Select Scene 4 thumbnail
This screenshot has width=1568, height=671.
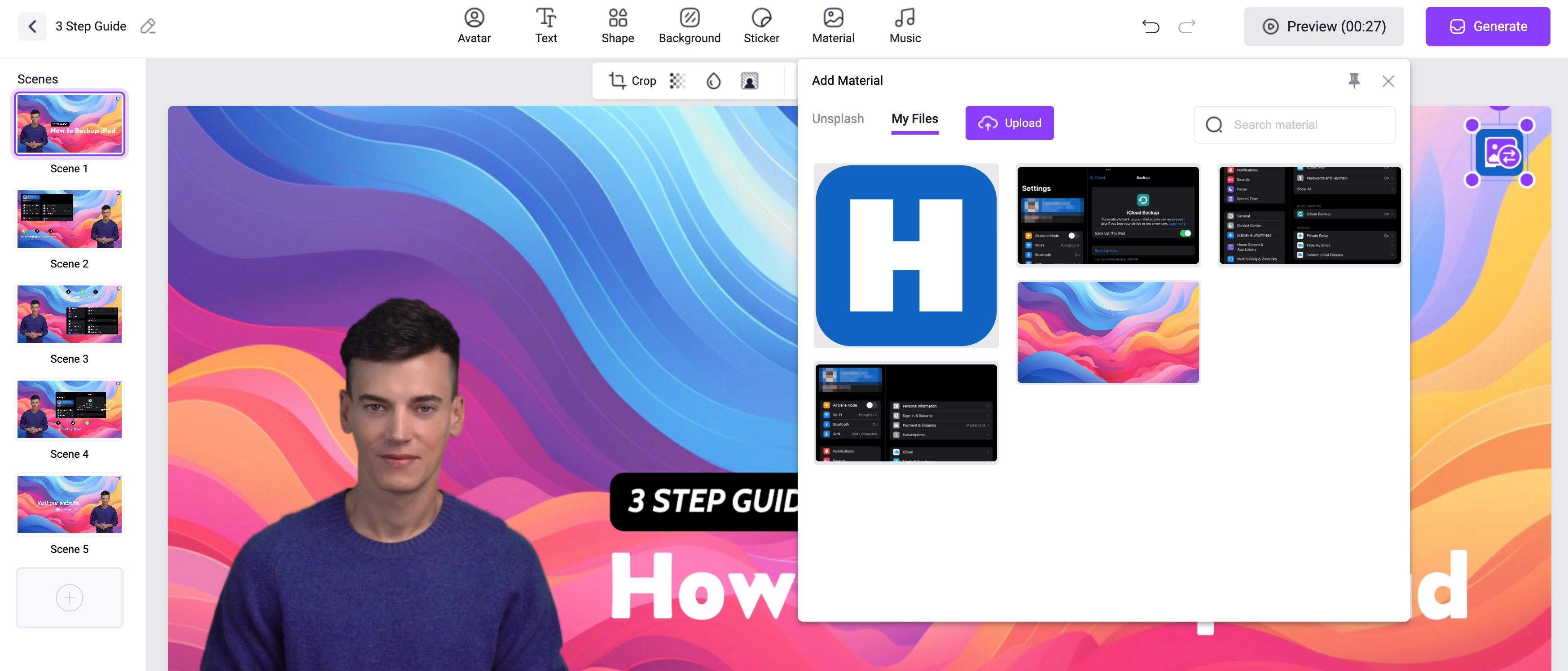click(70, 409)
